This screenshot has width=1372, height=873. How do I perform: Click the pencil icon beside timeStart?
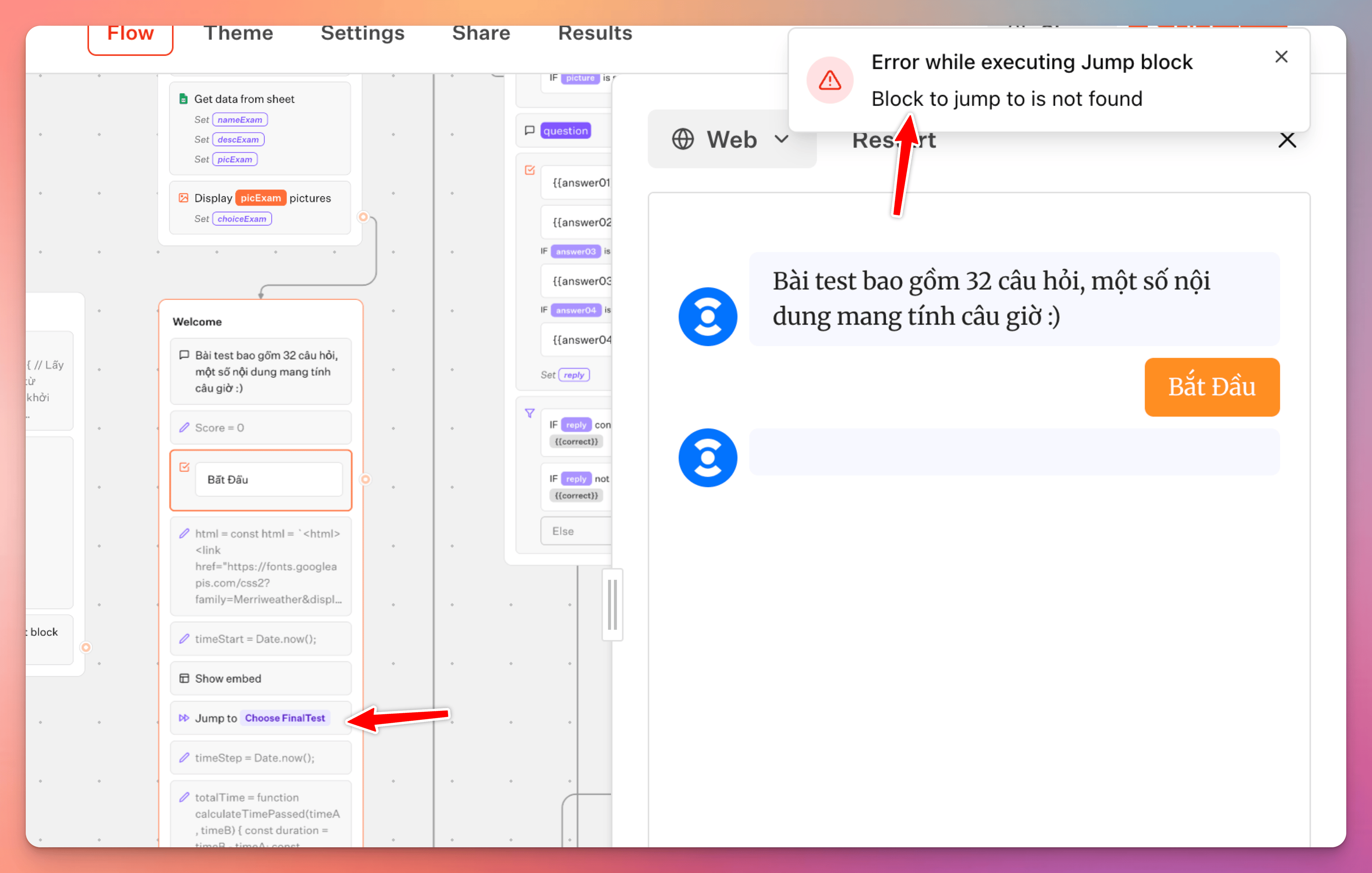tap(184, 639)
